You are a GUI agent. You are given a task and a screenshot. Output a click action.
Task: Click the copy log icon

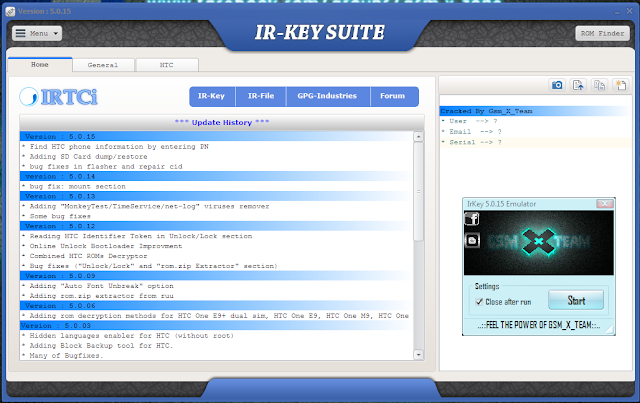599,85
